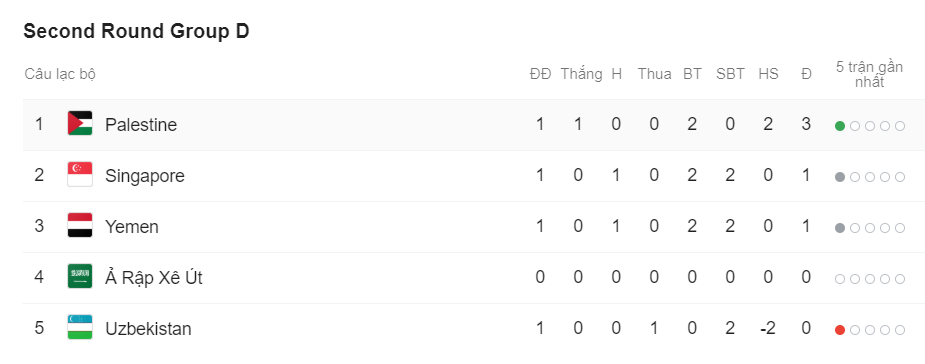Open the Palestine team name link

[x=141, y=124]
